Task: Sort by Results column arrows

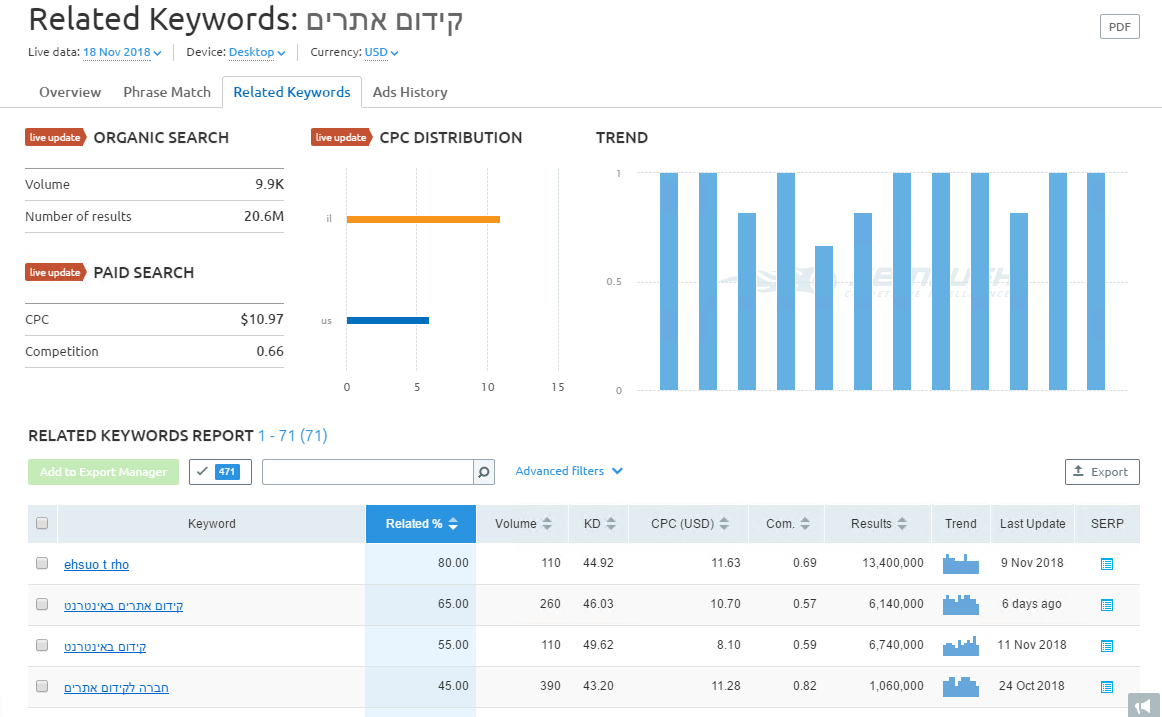Action: click(x=902, y=524)
